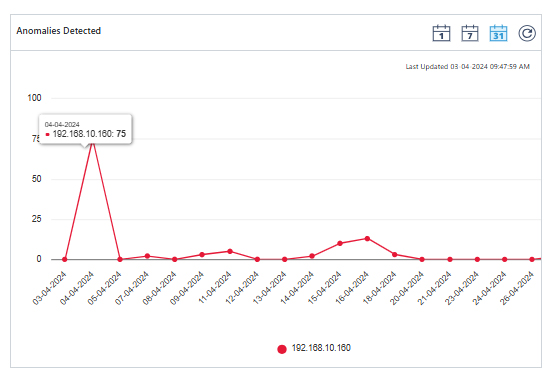Click the 16-04-2024 x-axis label
The width and height of the screenshot is (552, 380).
click(352, 288)
